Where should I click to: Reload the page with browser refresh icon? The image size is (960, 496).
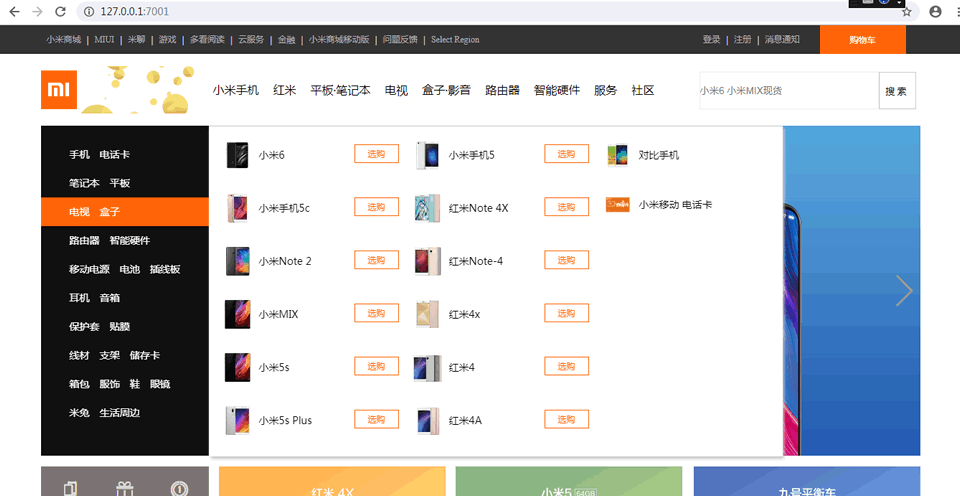[x=60, y=12]
